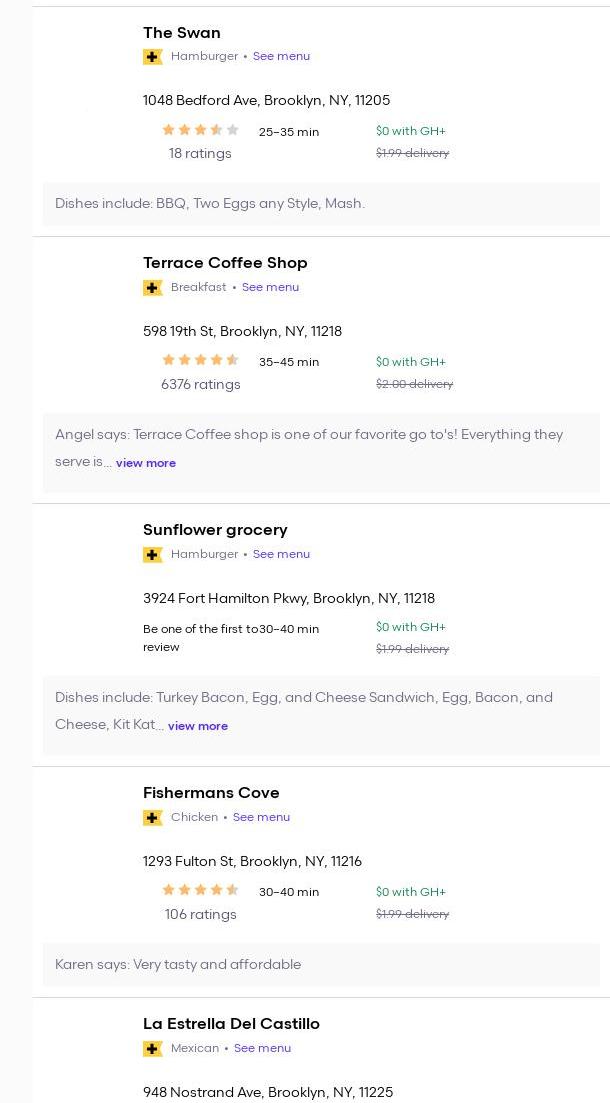Click the GH+ badge under Sunflower grocery
The width and height of the screenshot is (610, 1103).
153,555
